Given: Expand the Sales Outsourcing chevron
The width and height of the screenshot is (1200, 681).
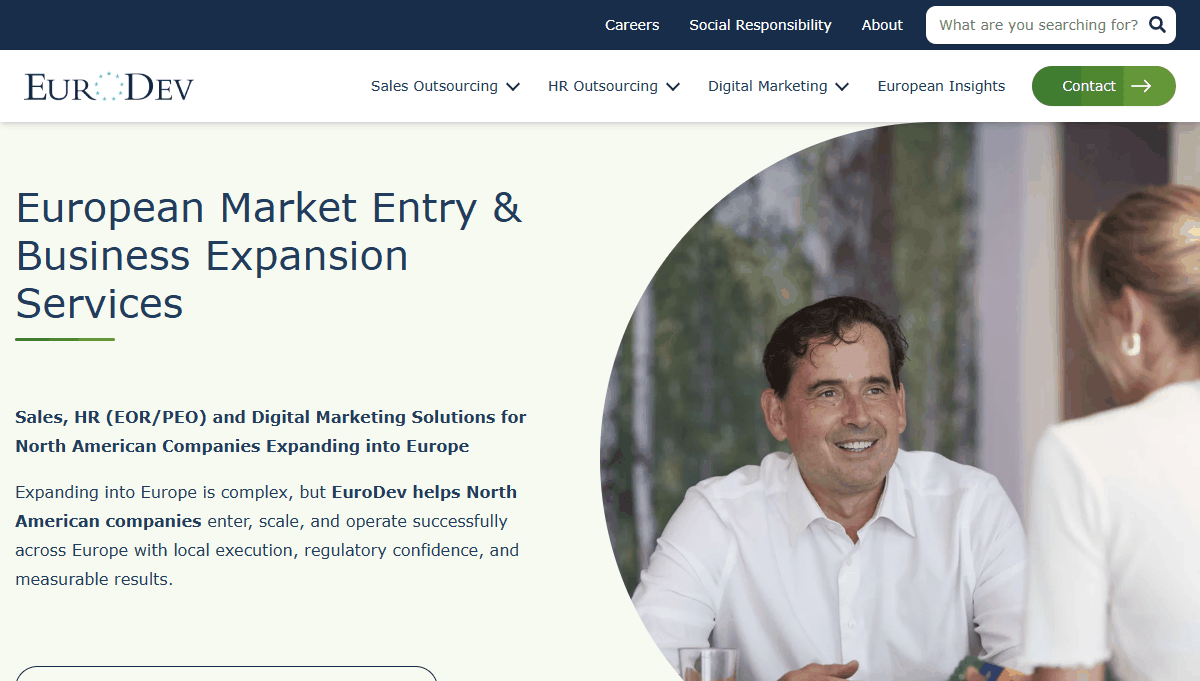Looking at the screenshot, I should [513, 87].
